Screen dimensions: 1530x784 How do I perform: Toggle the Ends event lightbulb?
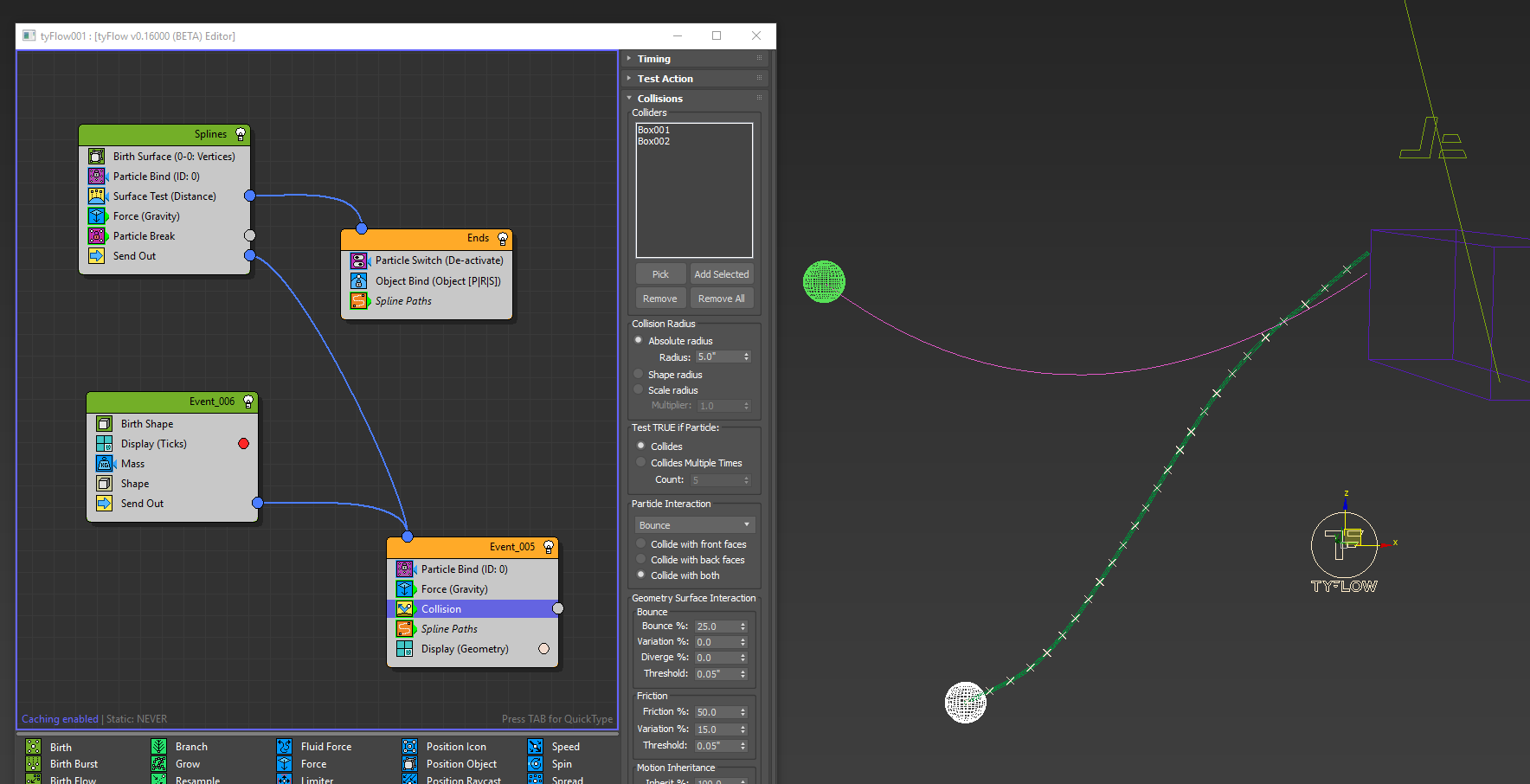503,239
